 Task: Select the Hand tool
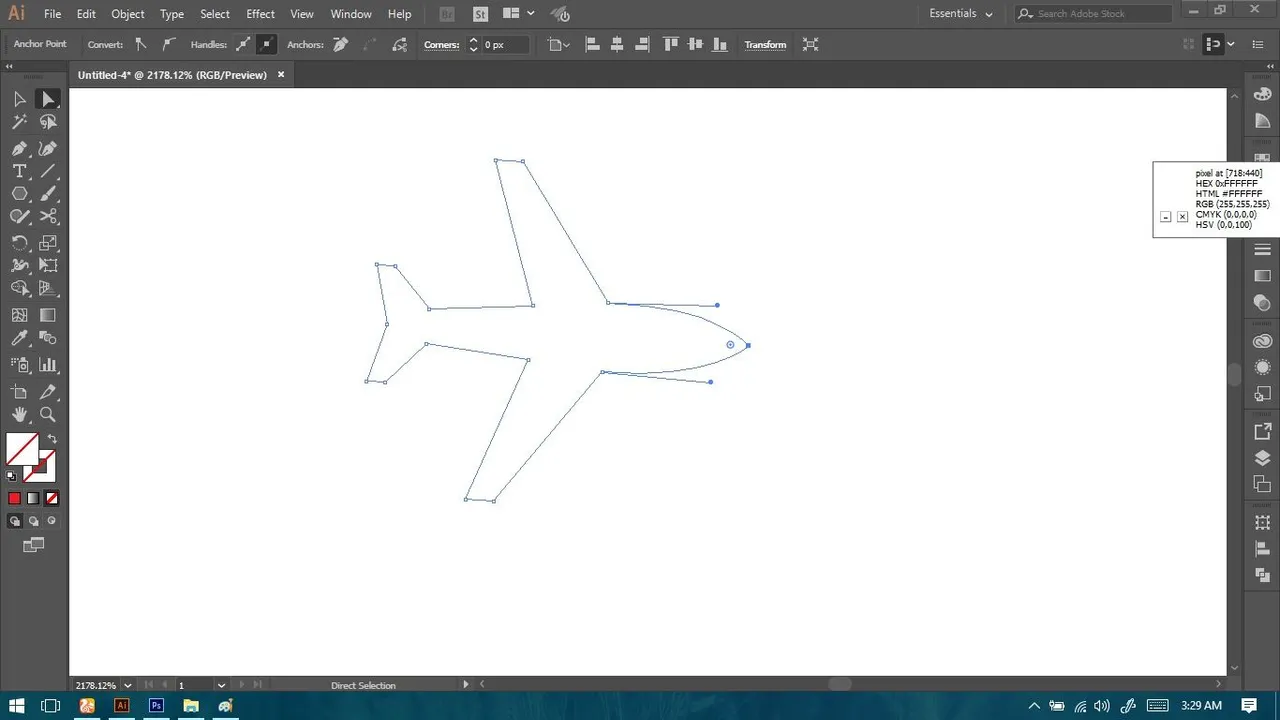pos(19,414)
